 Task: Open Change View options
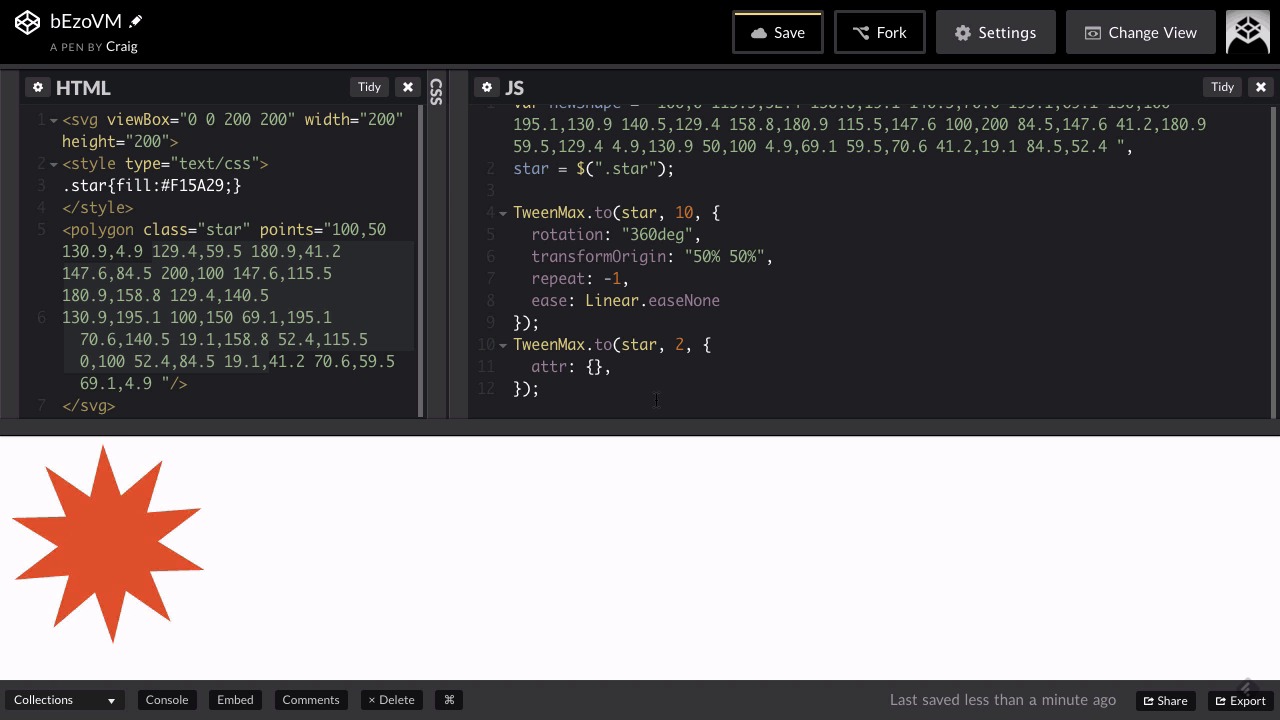tap(1141, 32)
